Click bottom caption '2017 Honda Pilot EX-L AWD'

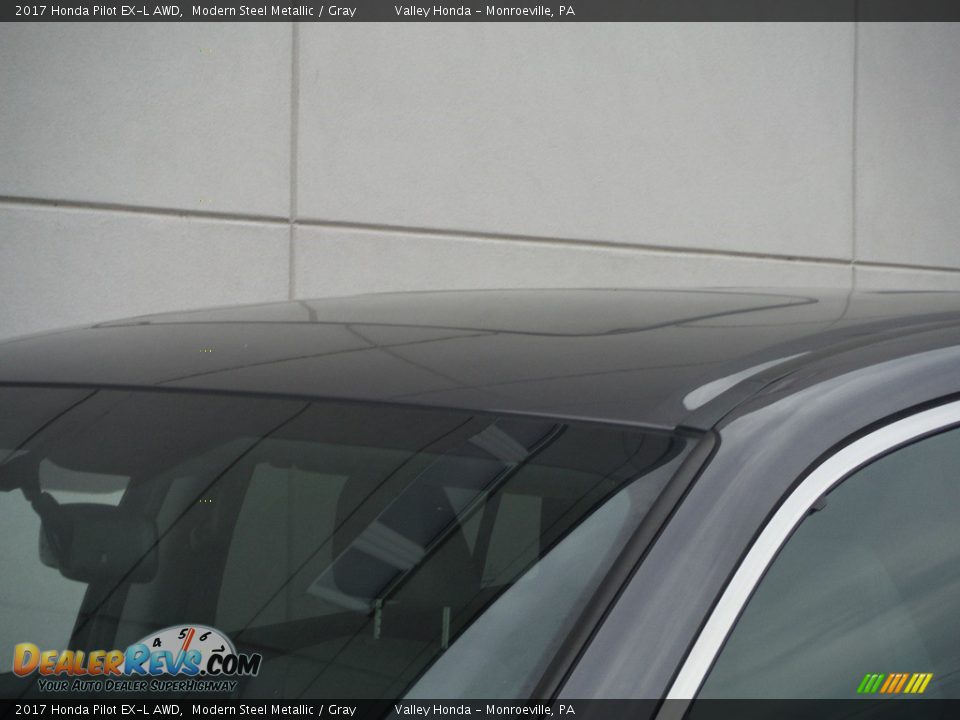tap(98, 710)
